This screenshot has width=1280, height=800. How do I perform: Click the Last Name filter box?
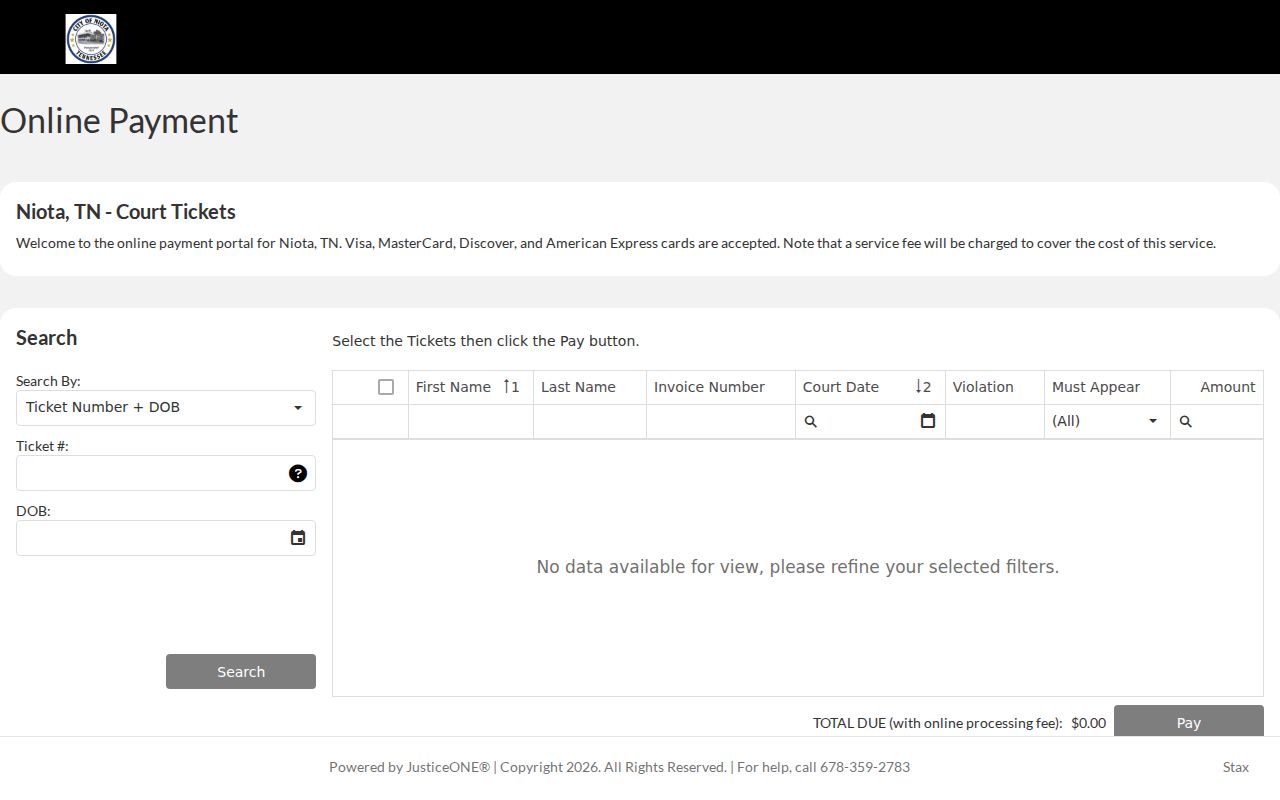590,421
